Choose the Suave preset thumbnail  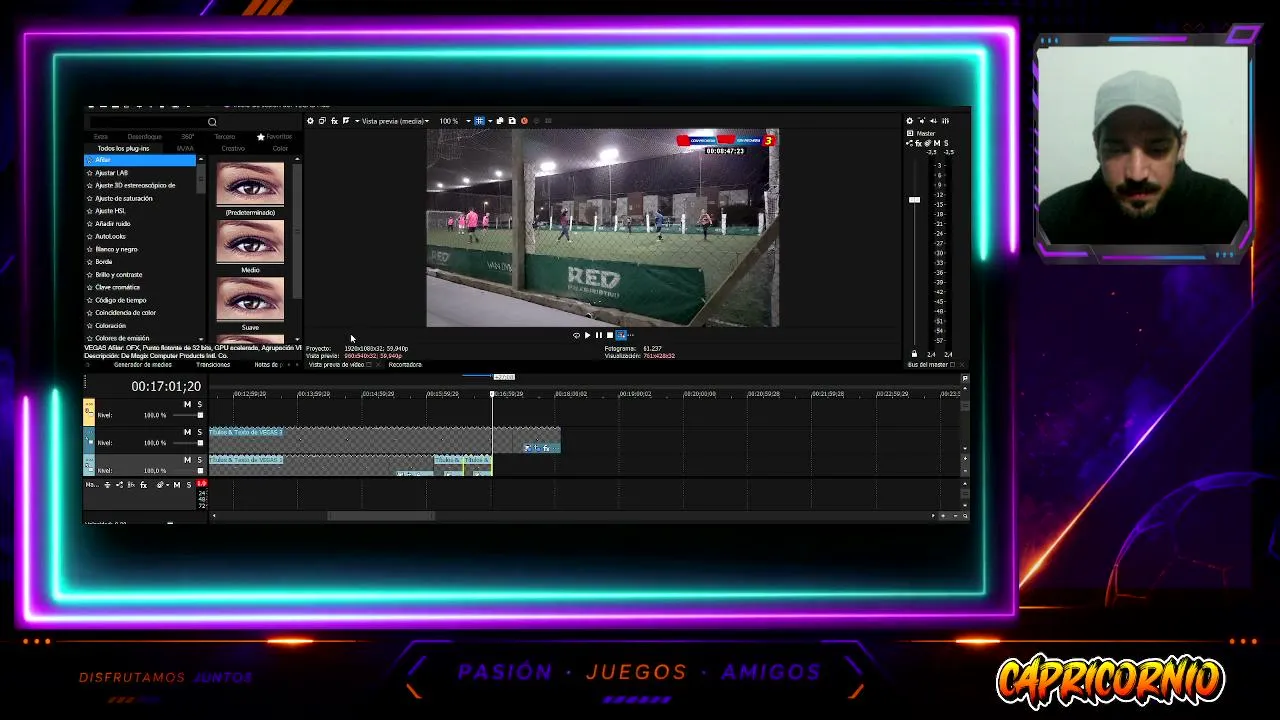pyautogui.click(x=250, y=299)
